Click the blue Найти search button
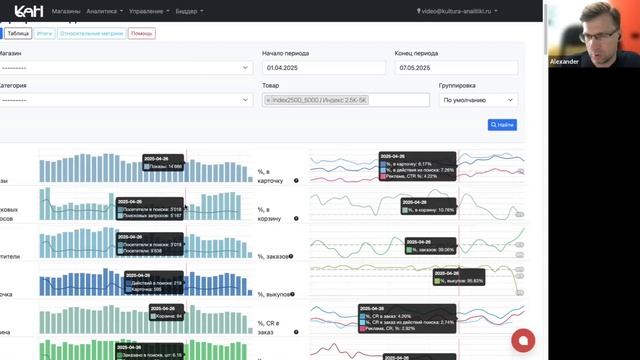This screenshot has width=640, height=360. pos(502,125)
